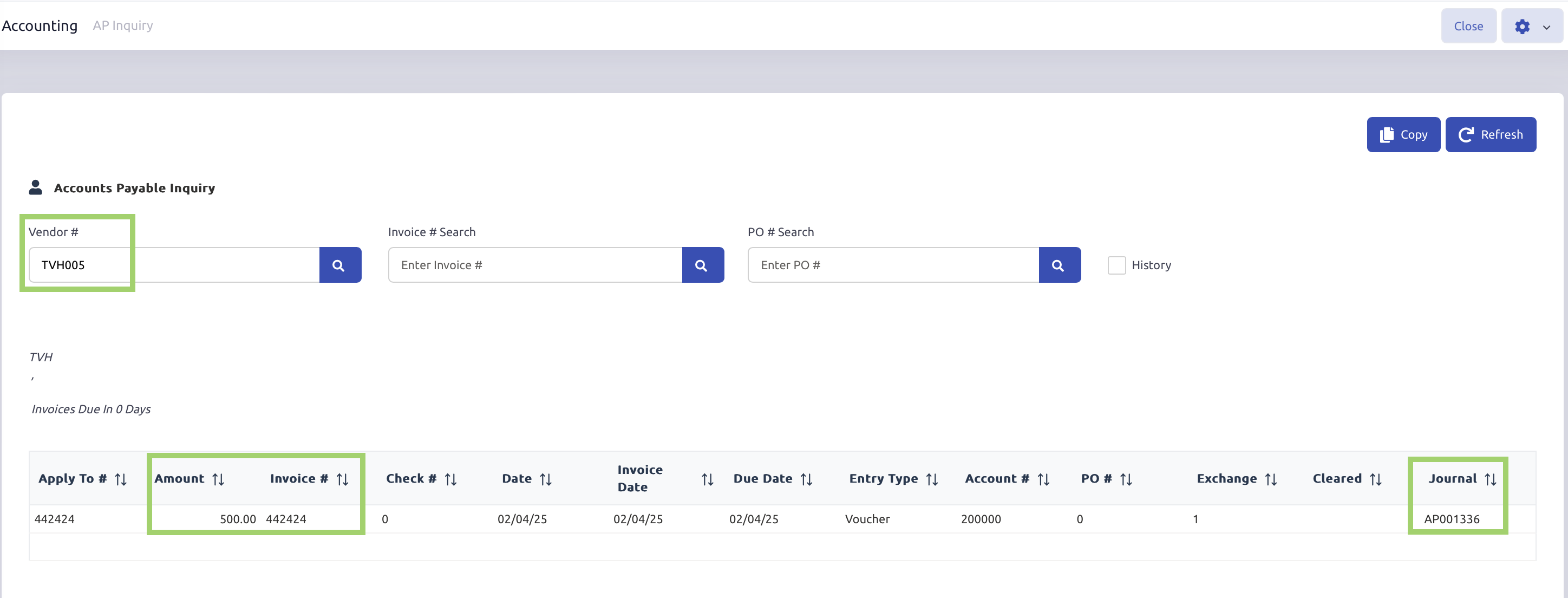This screenshot has height=598, width=1568.
Task: Sort table by Due Date arrows
Action: [x=807, y=480]
